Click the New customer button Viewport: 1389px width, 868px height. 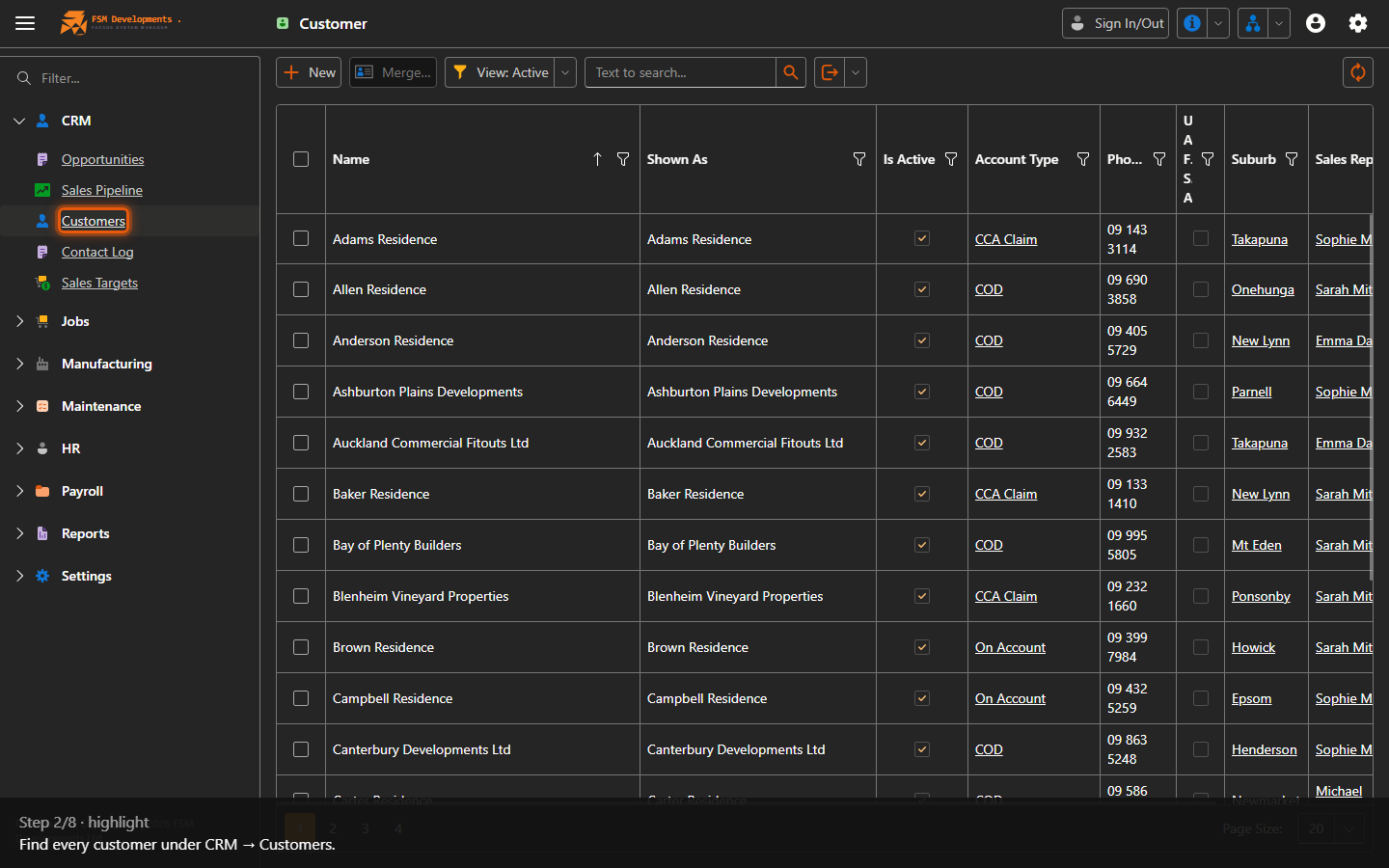point(309,72)
